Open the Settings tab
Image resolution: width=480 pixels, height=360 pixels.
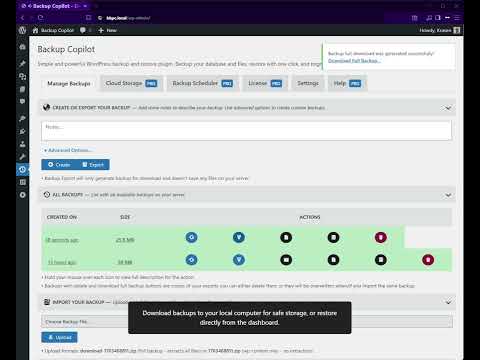(308, 83)
